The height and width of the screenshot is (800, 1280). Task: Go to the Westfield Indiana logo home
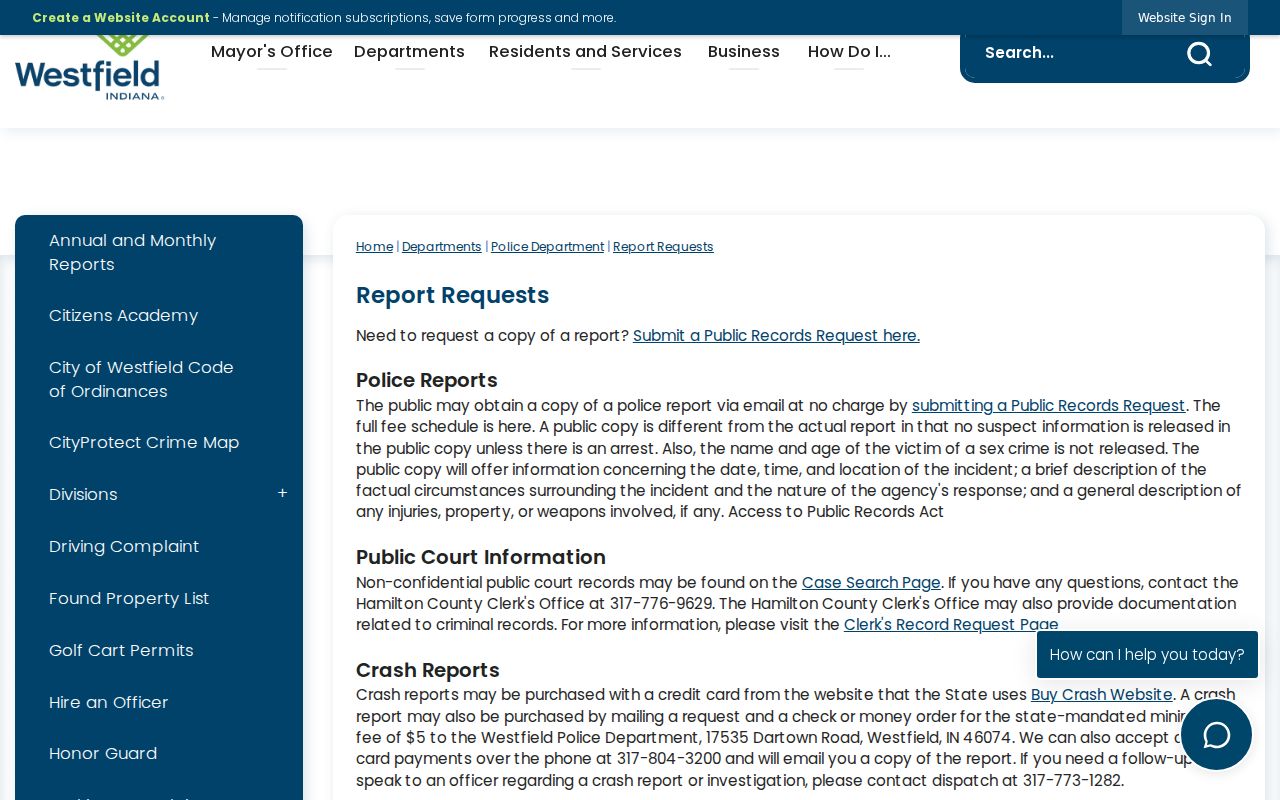pos(89,67)
